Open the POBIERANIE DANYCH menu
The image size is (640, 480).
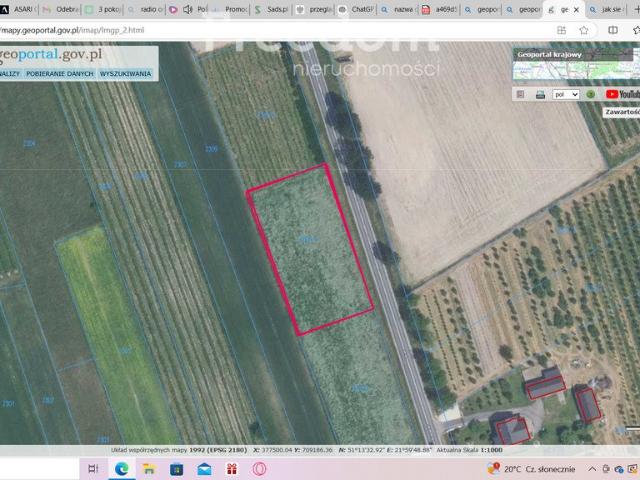click(x=60, y=74)
